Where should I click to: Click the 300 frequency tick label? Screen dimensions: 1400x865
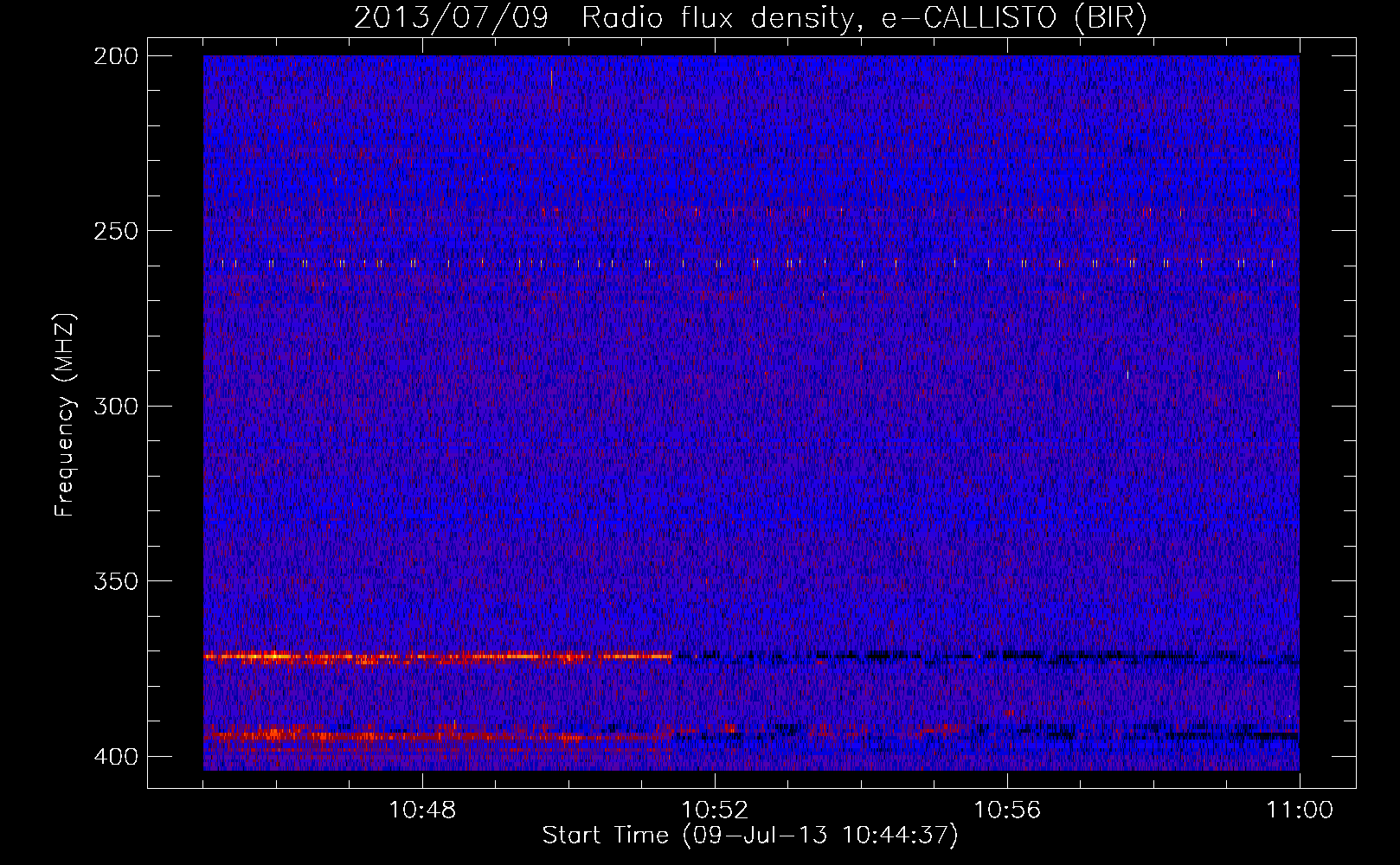[x=115, y=406]
